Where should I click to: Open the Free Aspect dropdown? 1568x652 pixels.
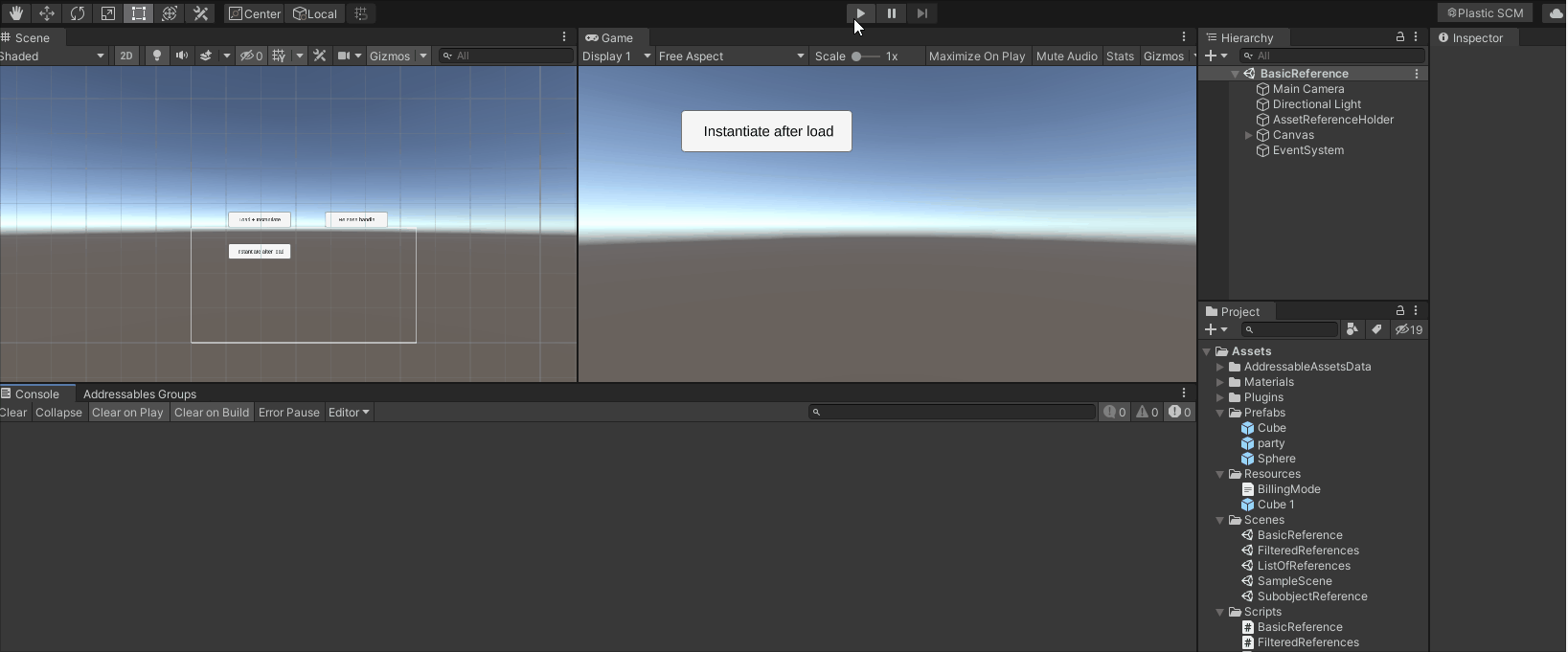[732, 56]
